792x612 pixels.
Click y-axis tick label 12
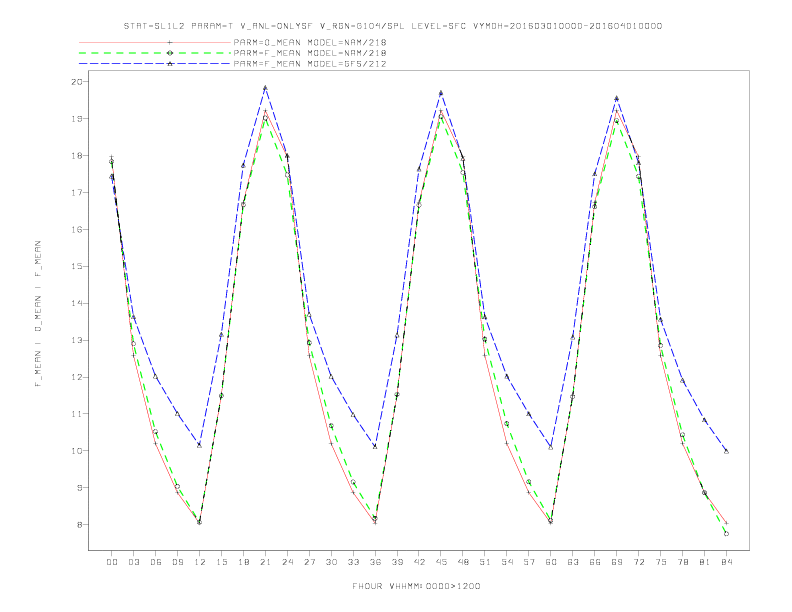(78, 377)
